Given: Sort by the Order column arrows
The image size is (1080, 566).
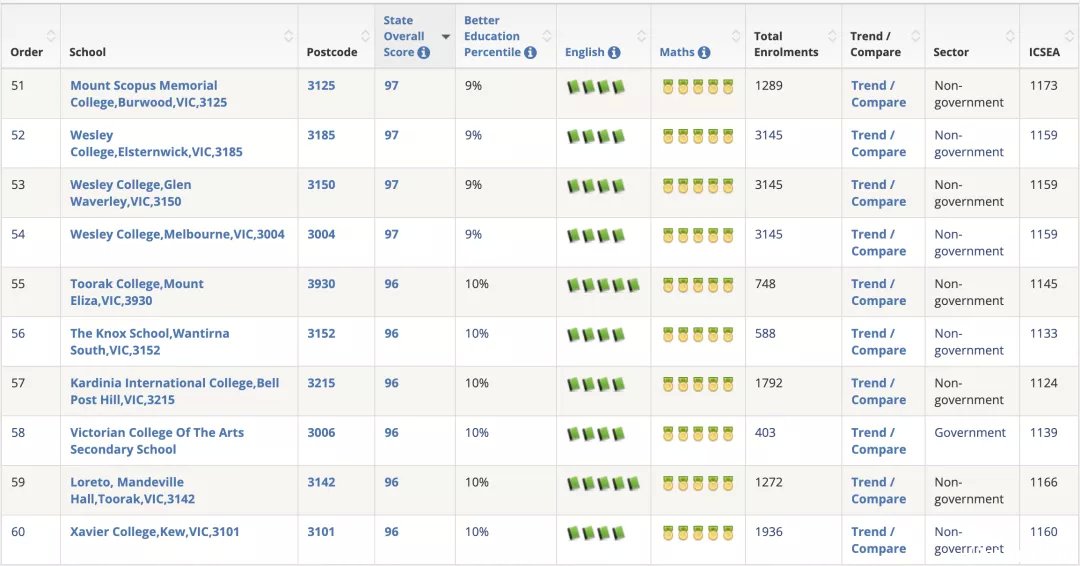Looking at the screenshot, I should click(x=51, y=36).
